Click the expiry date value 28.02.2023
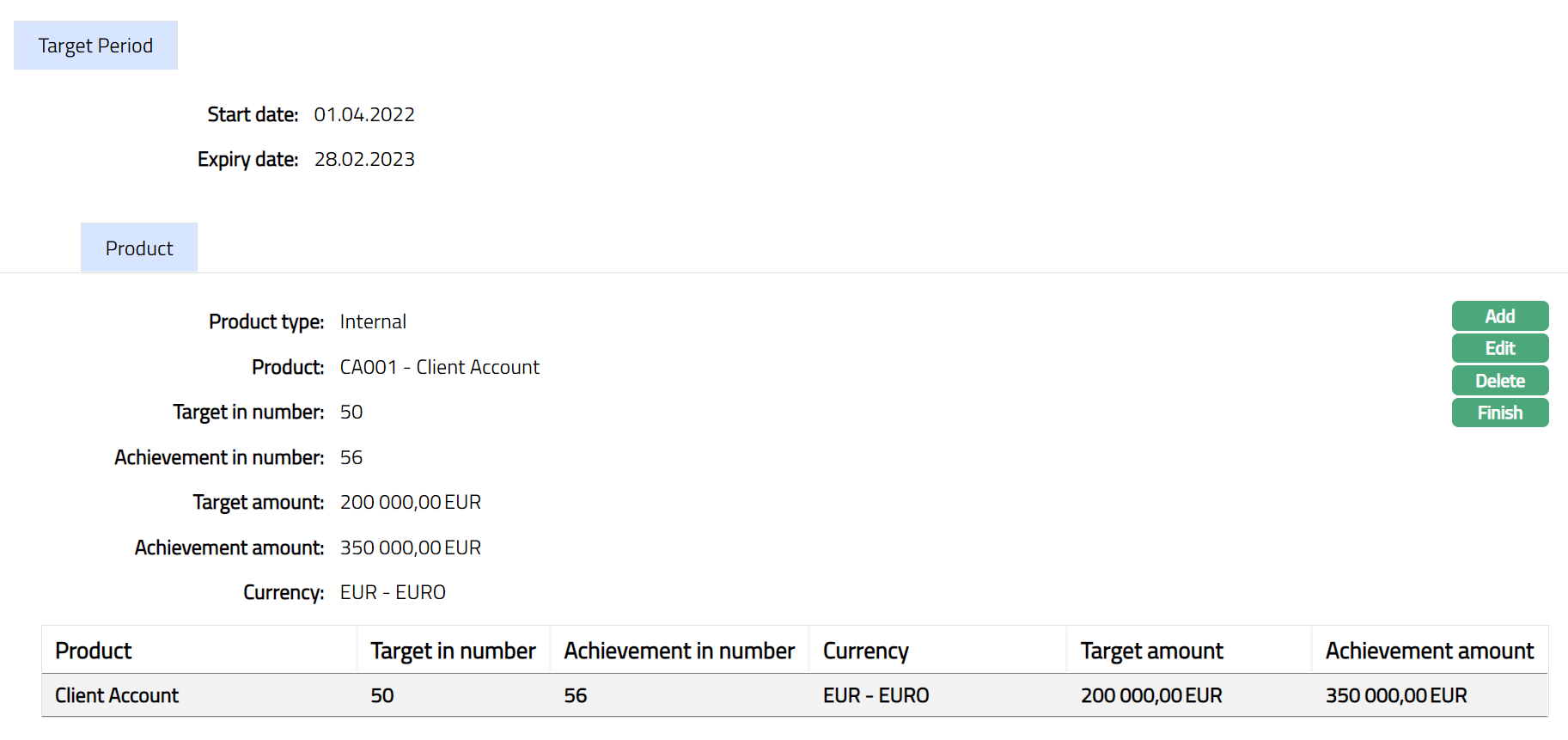The image size is (1568, 740). point(364,159)
